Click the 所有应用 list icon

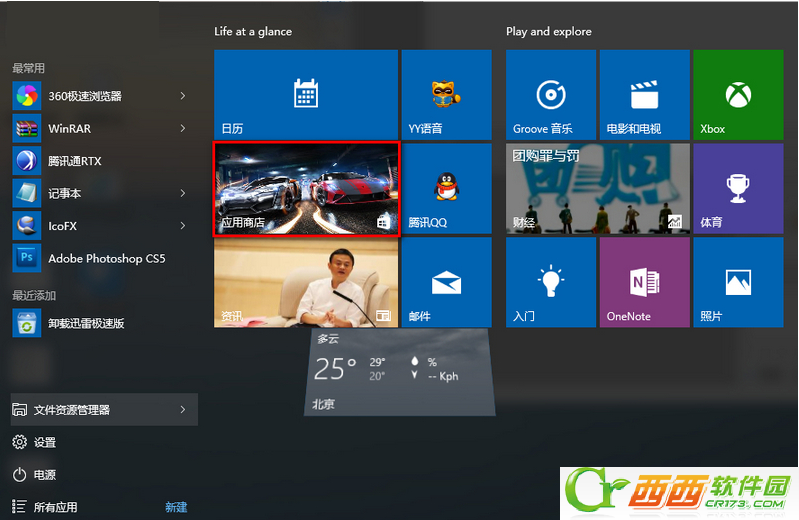[19, 507]
